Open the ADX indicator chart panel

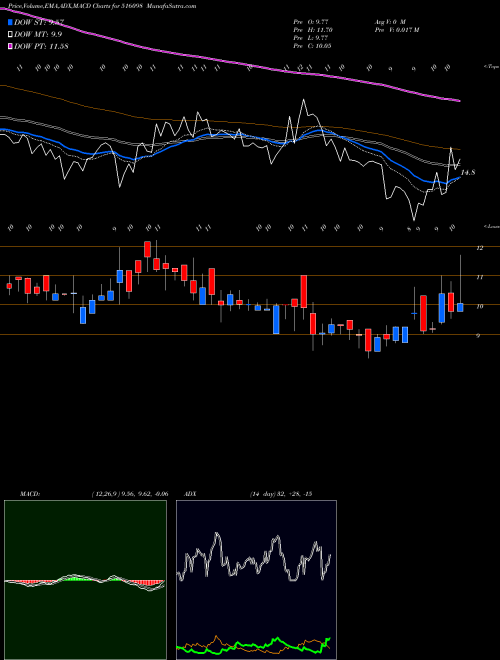256,580
